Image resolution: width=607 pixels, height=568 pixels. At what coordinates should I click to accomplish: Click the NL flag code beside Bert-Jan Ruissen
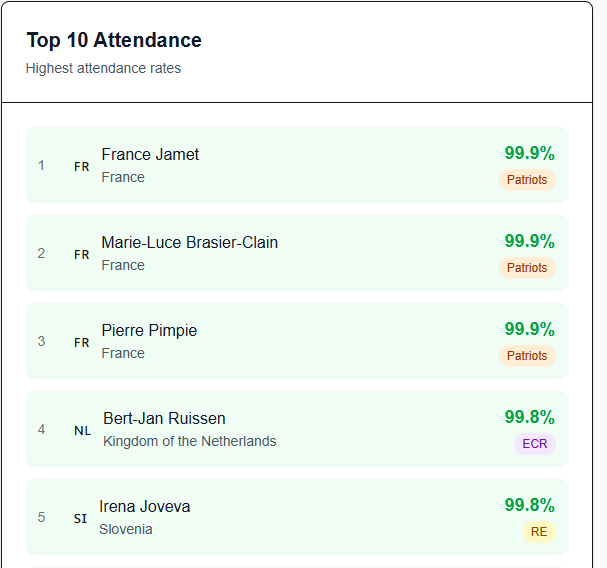[x=82, y=431]
